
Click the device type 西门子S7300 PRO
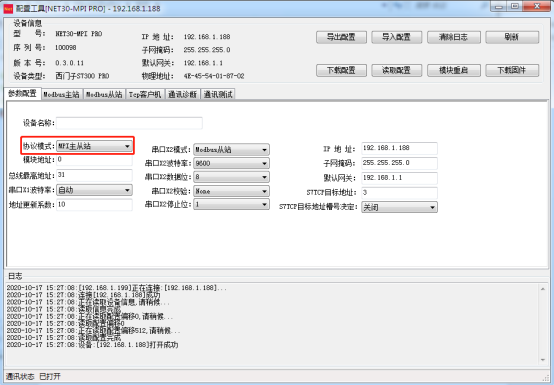coord(82,76)
